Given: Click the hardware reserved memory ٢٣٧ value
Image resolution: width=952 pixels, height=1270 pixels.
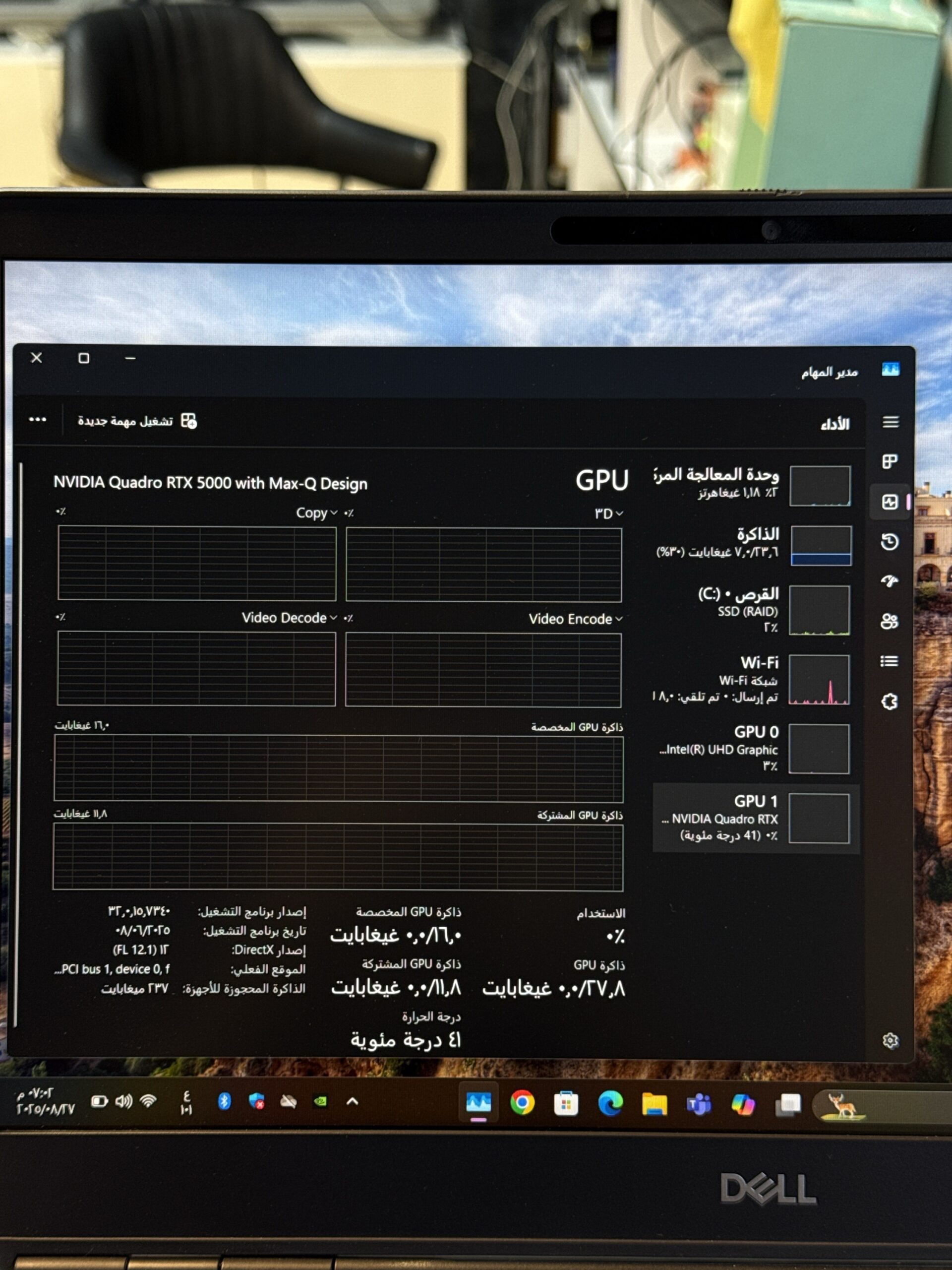Looking at the screenshot, I should click(x=135, y=989).
